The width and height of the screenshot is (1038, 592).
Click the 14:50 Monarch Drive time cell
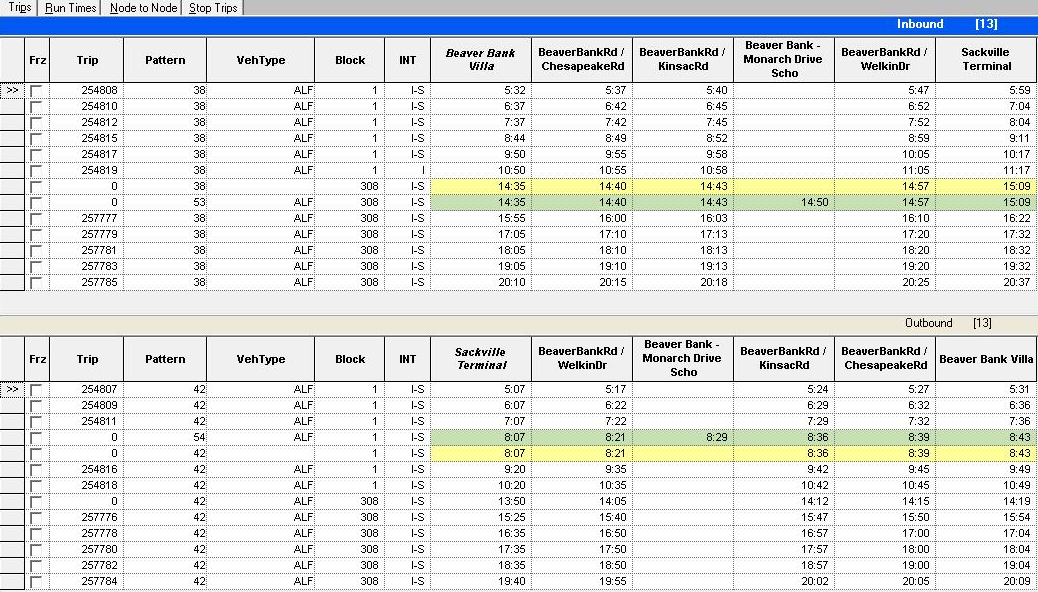click(x=783, y=202)
